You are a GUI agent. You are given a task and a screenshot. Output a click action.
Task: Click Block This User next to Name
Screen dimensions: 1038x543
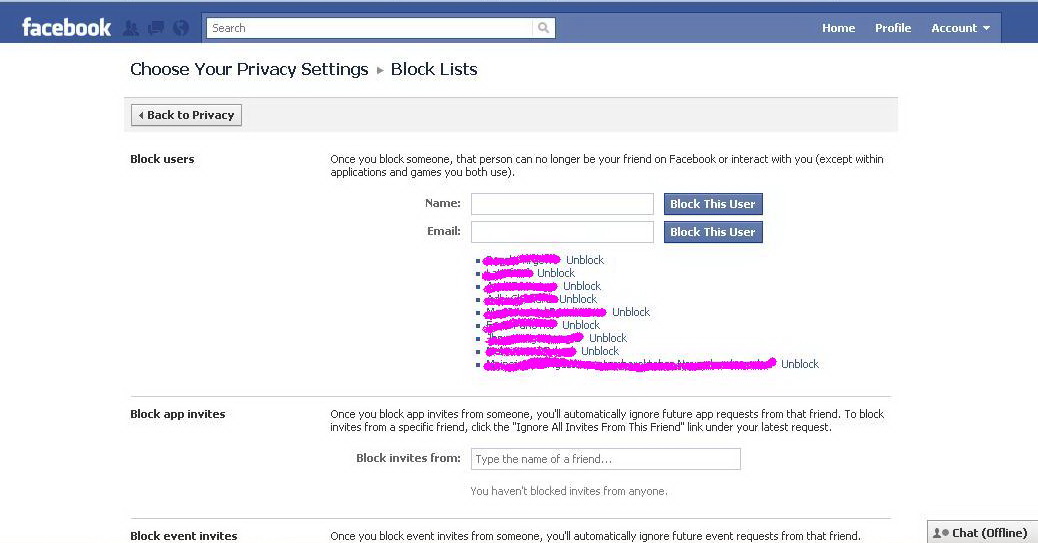(x=713, y=204)
